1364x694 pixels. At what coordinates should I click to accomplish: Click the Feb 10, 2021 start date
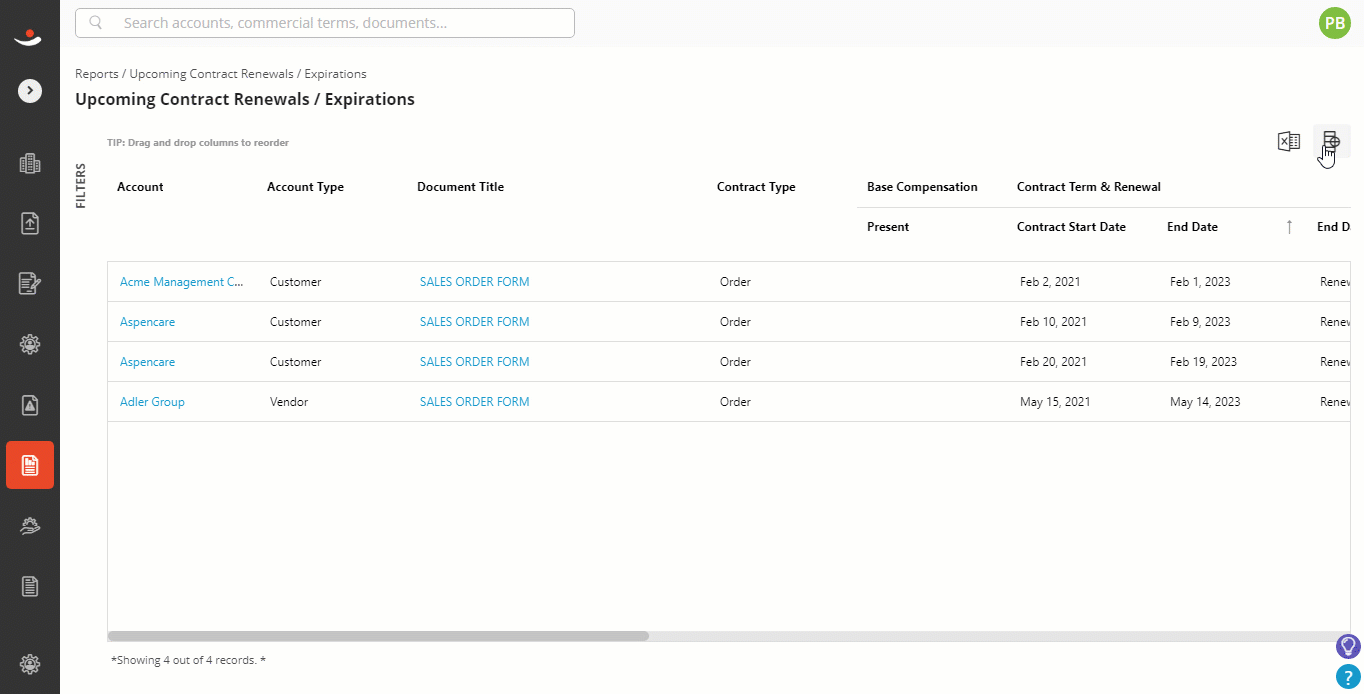pyautogui.click(x=1053, y=322)
